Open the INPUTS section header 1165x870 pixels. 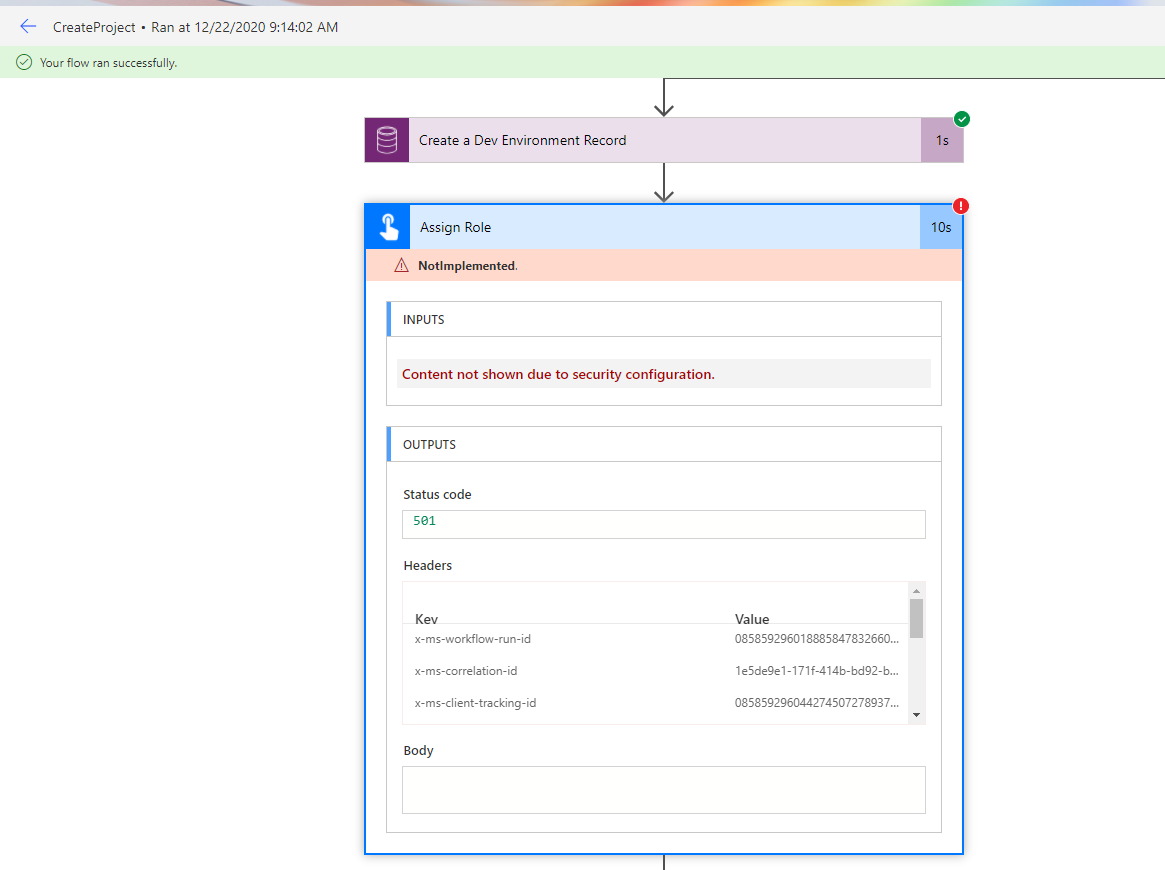(x=663, y=319)
